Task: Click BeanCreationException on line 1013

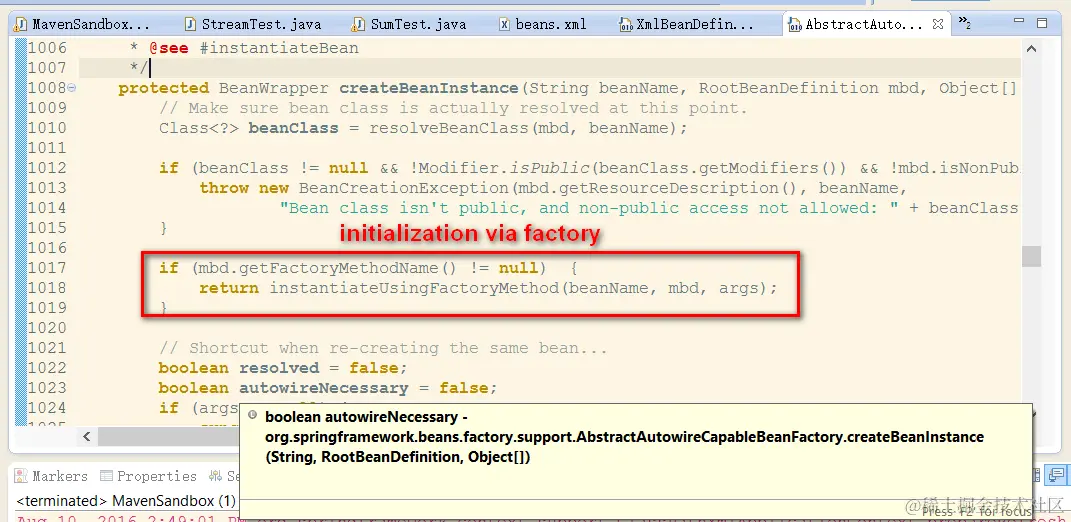Action: [x=403, y=188]
